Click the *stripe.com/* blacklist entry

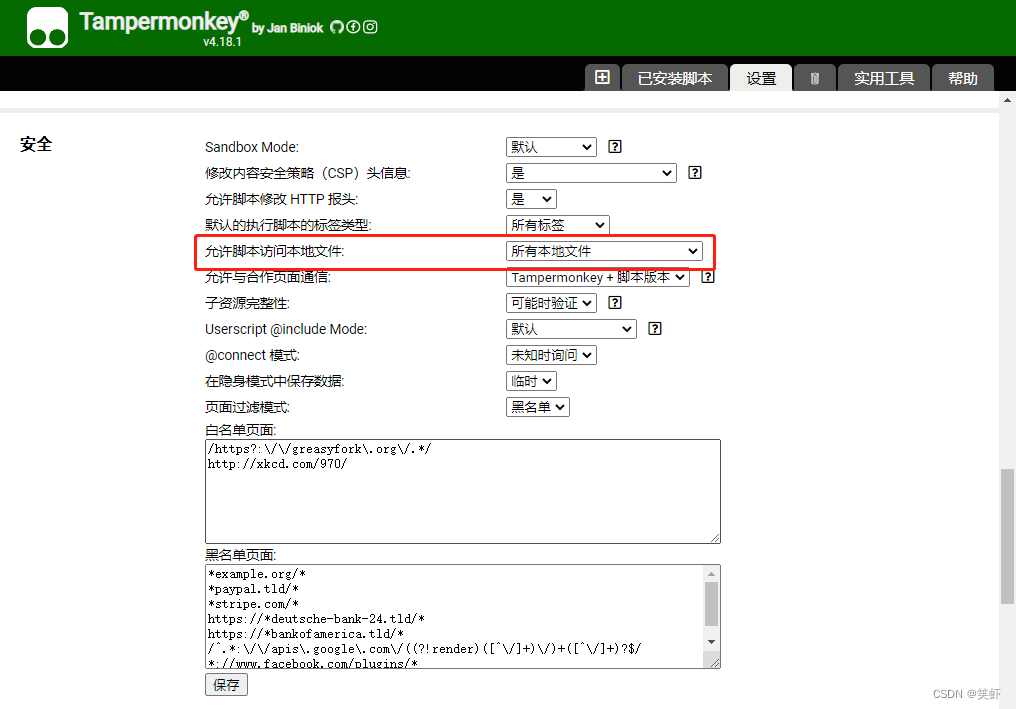[x=253, y=604]
